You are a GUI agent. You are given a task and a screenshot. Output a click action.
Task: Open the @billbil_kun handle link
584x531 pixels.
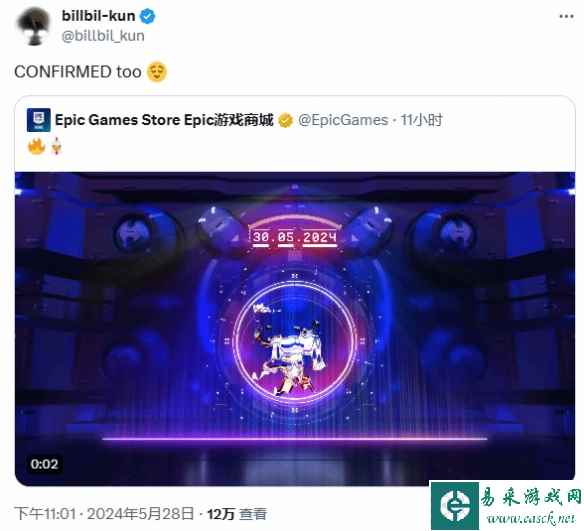(103, 36)
